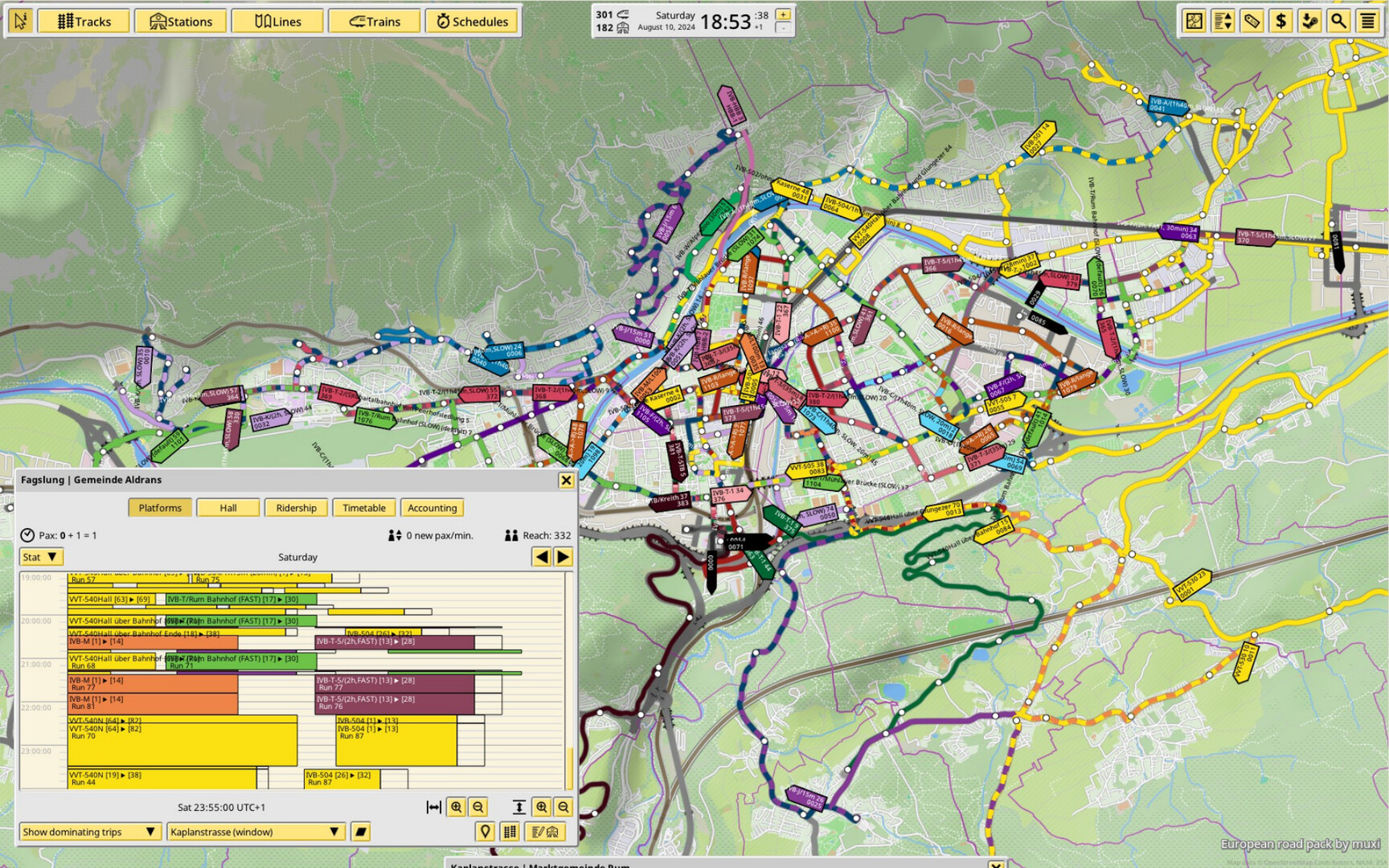Open the Show dominating trips dropdown
Viewport: 1389px width, 868px height.
click(88, 832)
